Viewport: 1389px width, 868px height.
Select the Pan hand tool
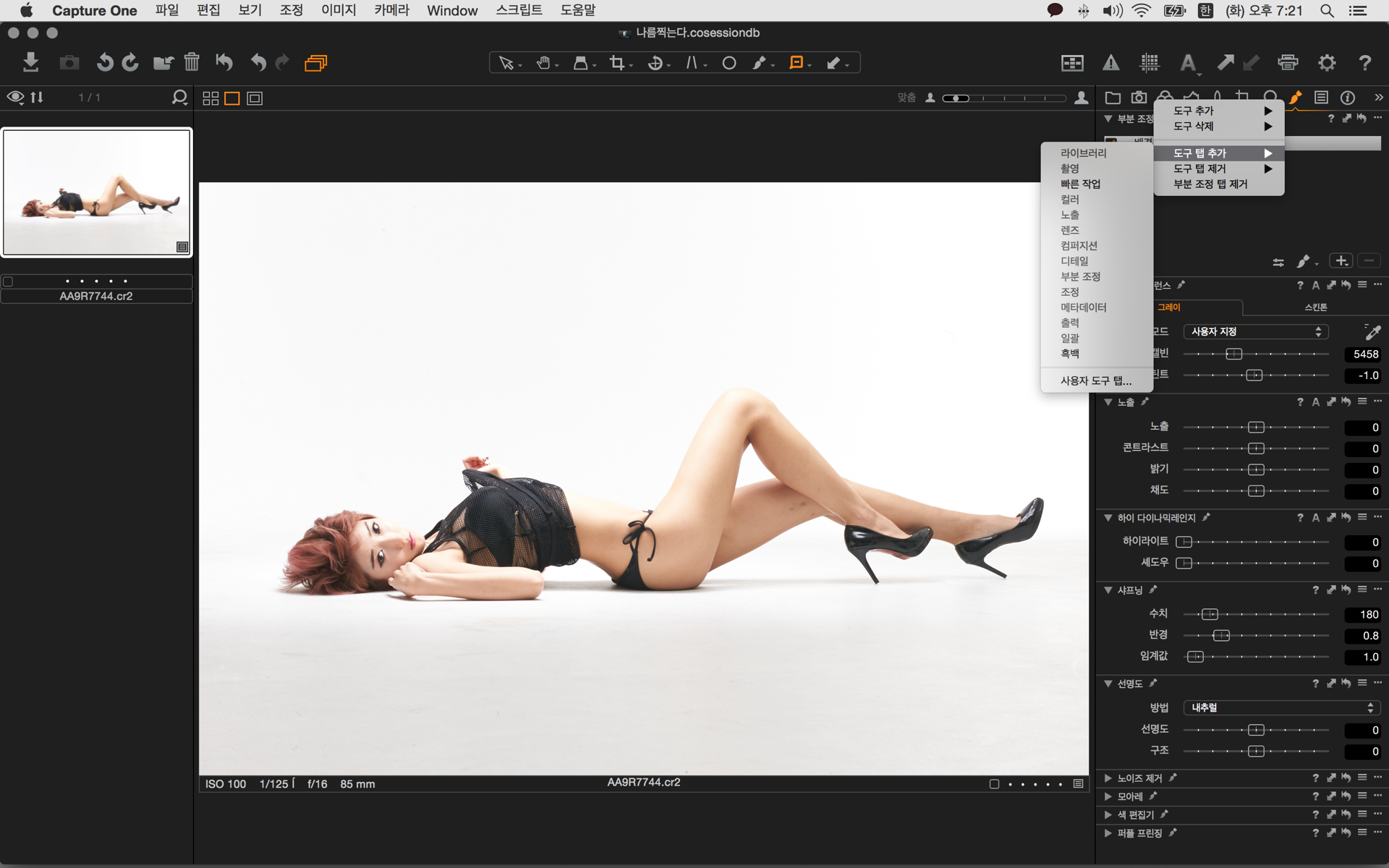click(x=543, y=63)
